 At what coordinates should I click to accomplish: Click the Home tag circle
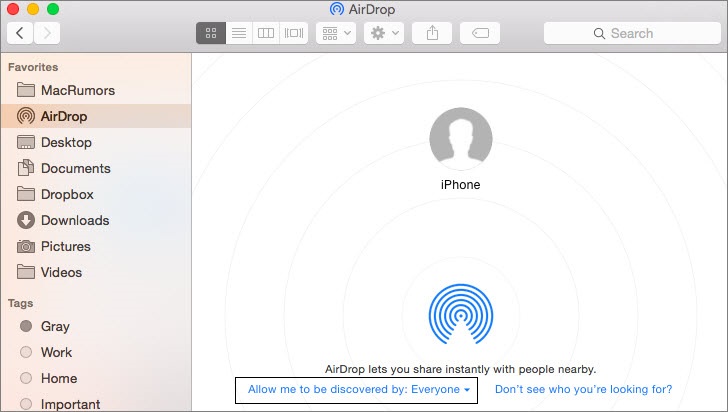click(26, 378)
